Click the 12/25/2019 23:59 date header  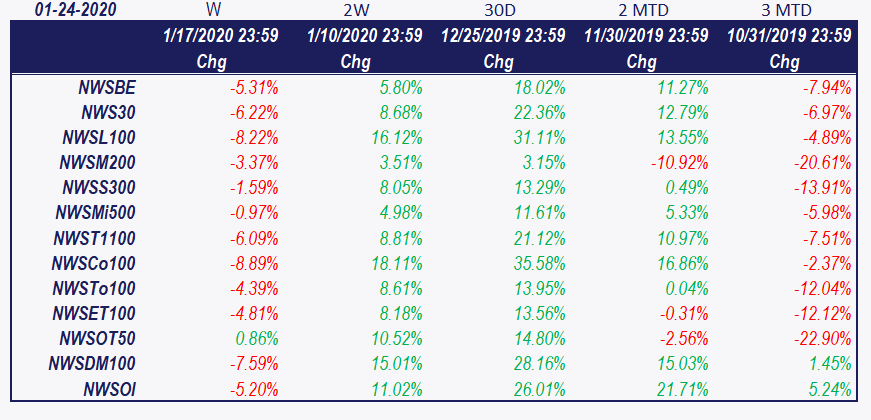[x=505, y=36]
